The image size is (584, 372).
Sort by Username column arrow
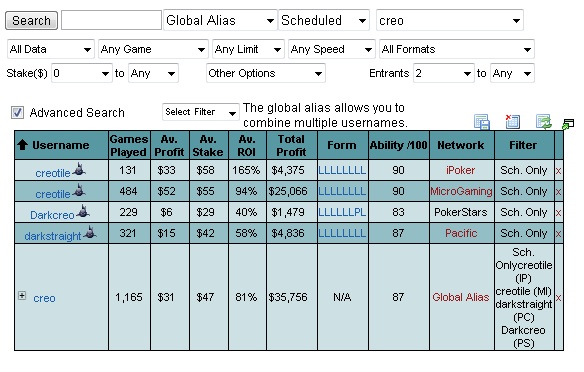point(22,145)
